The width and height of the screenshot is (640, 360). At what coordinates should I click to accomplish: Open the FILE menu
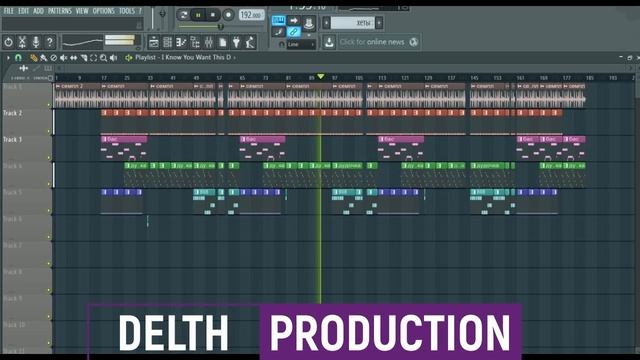9,11
